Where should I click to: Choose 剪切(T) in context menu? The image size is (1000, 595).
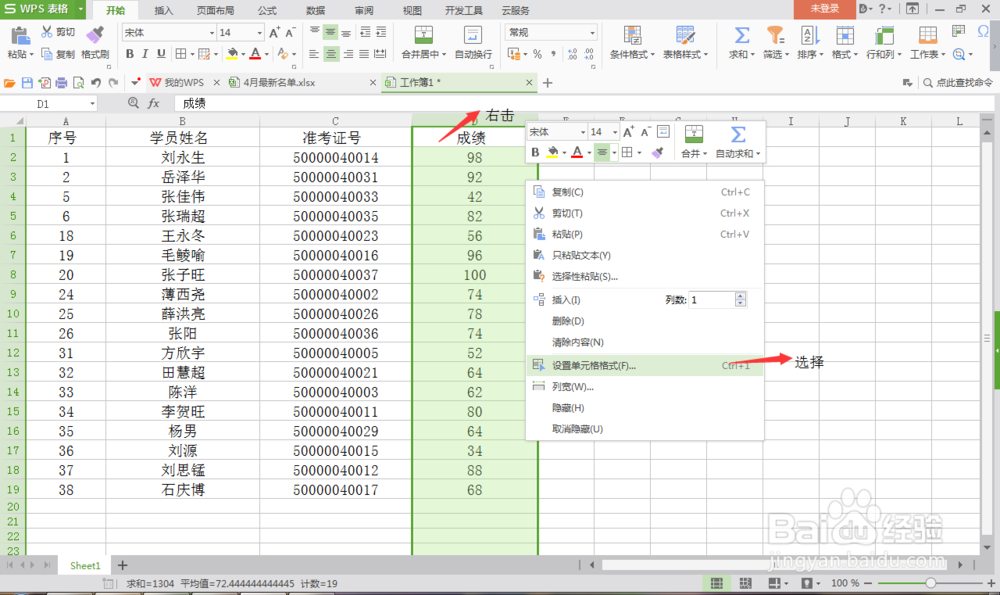pos(645,213)
